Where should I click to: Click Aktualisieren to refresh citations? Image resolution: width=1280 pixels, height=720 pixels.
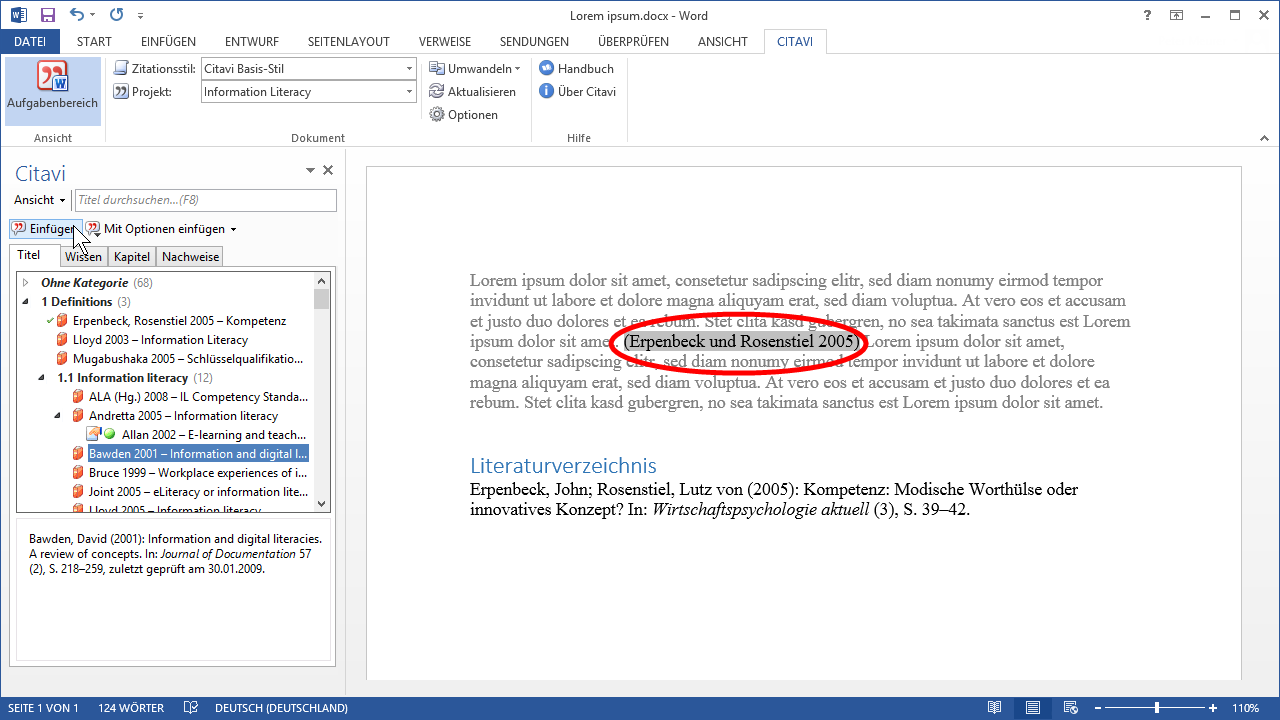coord(473,91)
